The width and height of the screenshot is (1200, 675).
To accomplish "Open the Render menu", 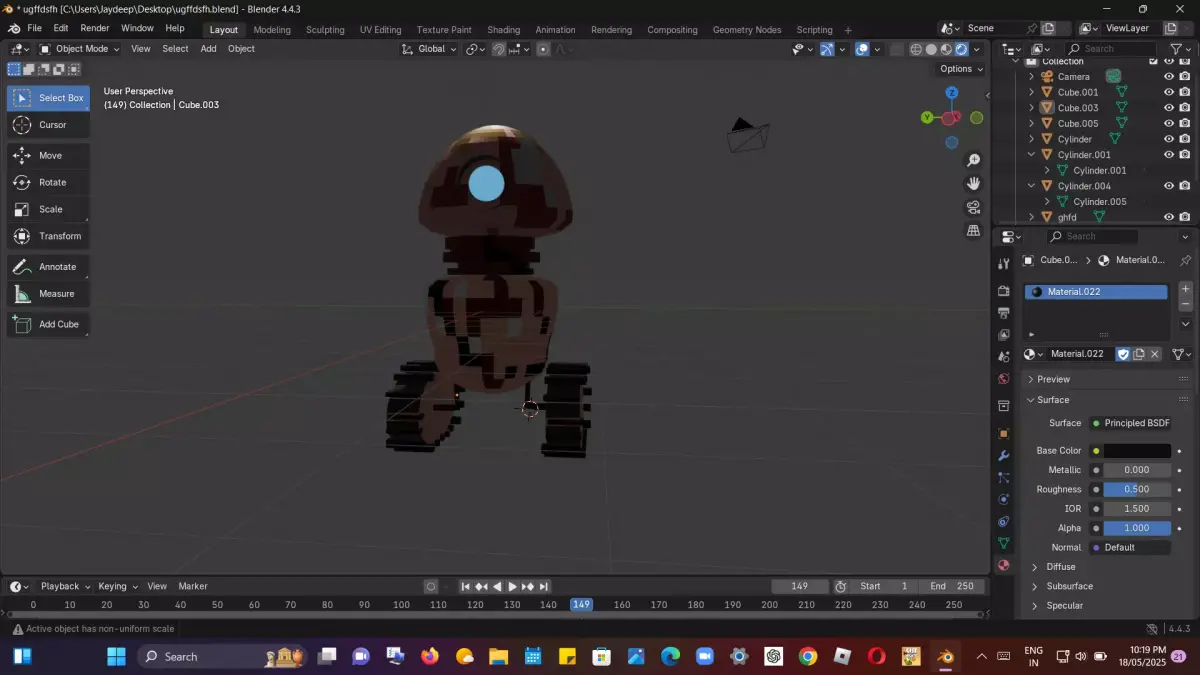I will pos(95,28).
